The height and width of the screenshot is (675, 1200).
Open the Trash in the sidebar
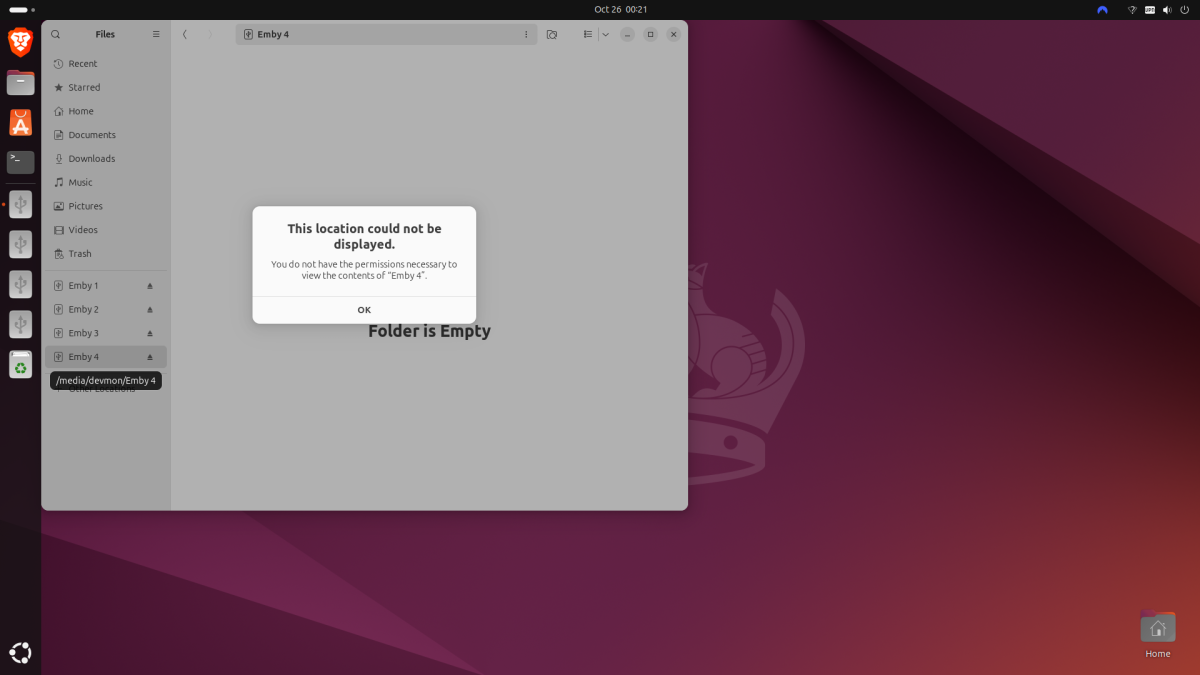[78, 253]
